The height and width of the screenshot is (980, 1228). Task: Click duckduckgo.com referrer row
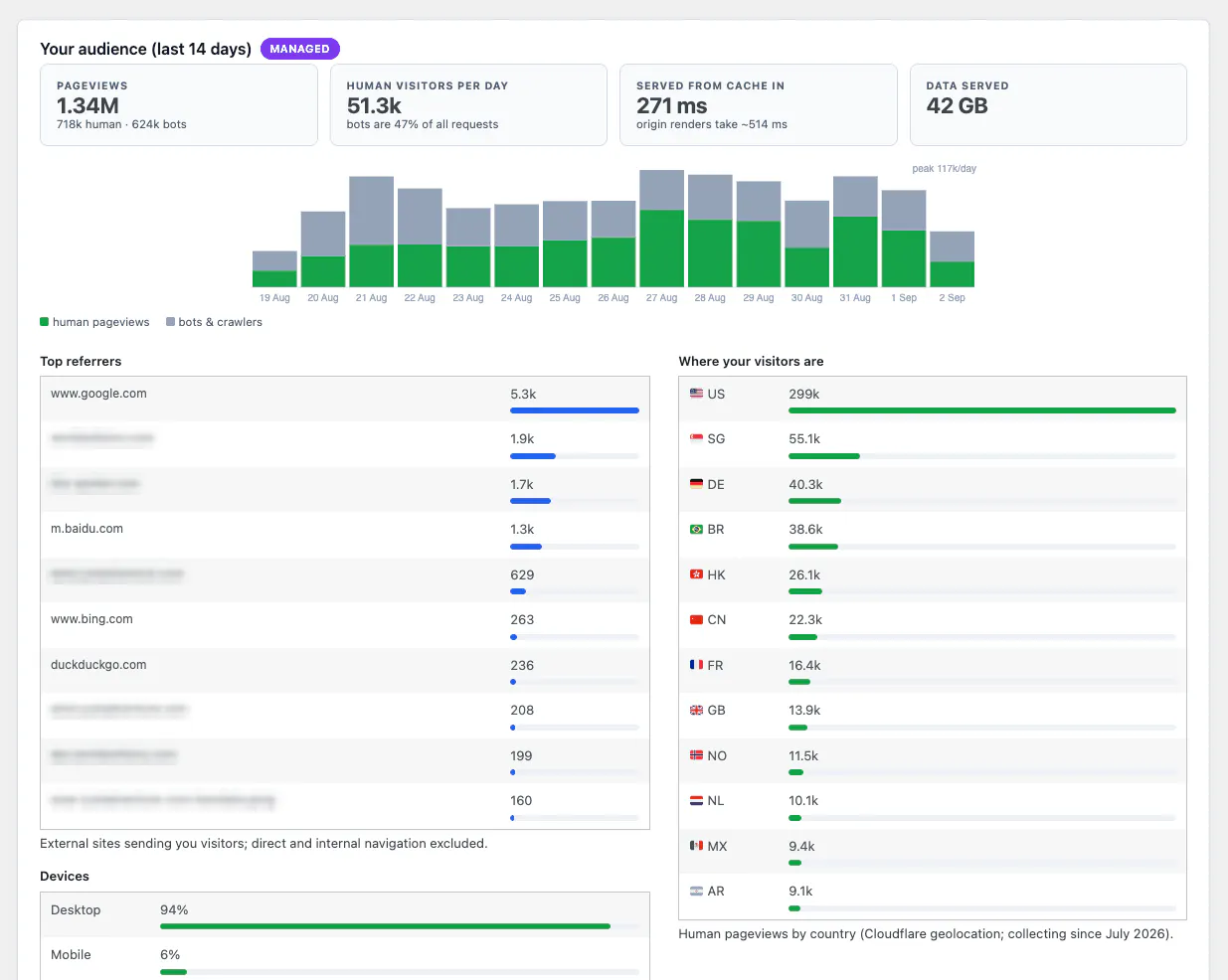[345, 671]
